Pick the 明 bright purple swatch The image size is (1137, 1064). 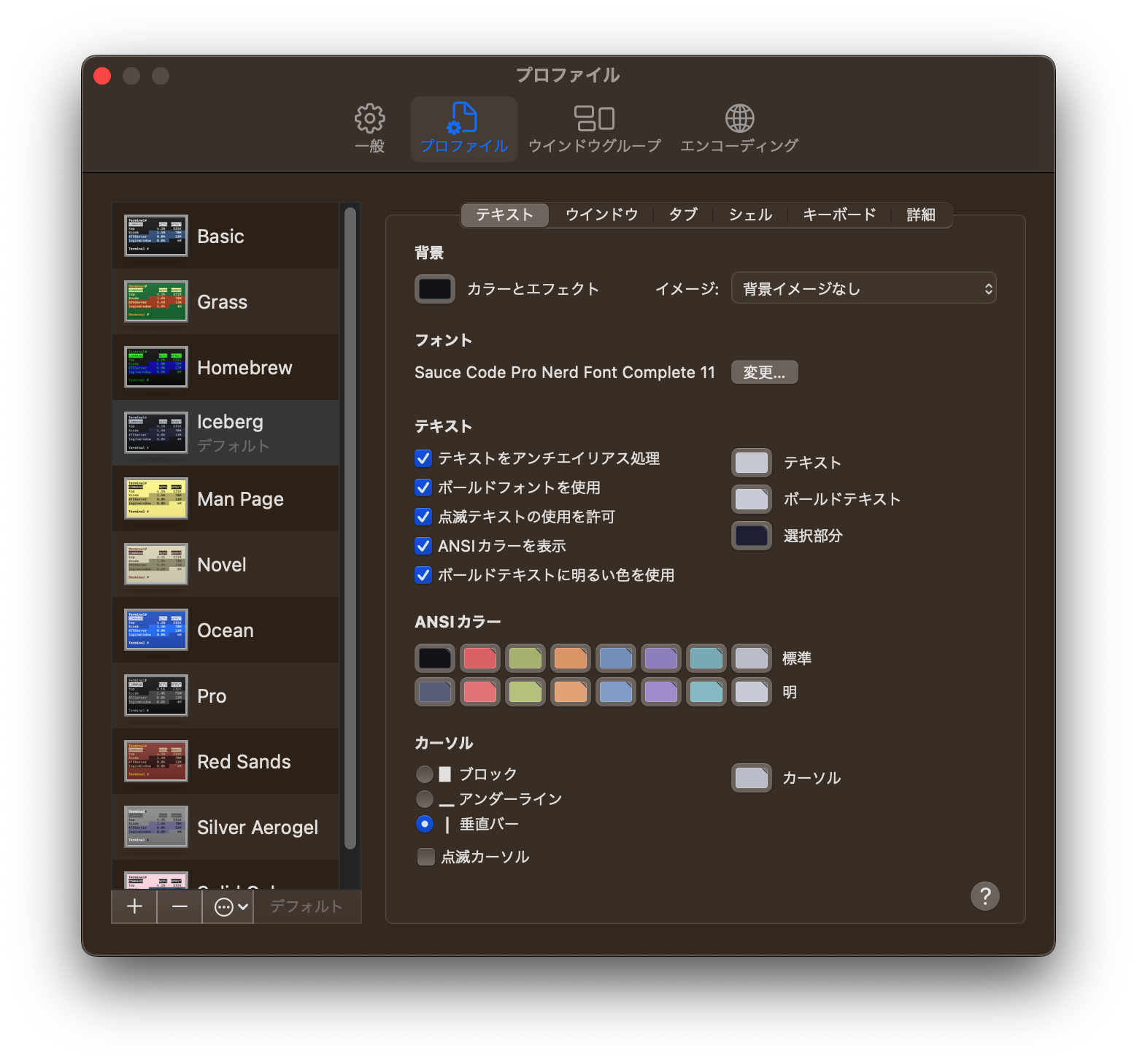(661, 692)
